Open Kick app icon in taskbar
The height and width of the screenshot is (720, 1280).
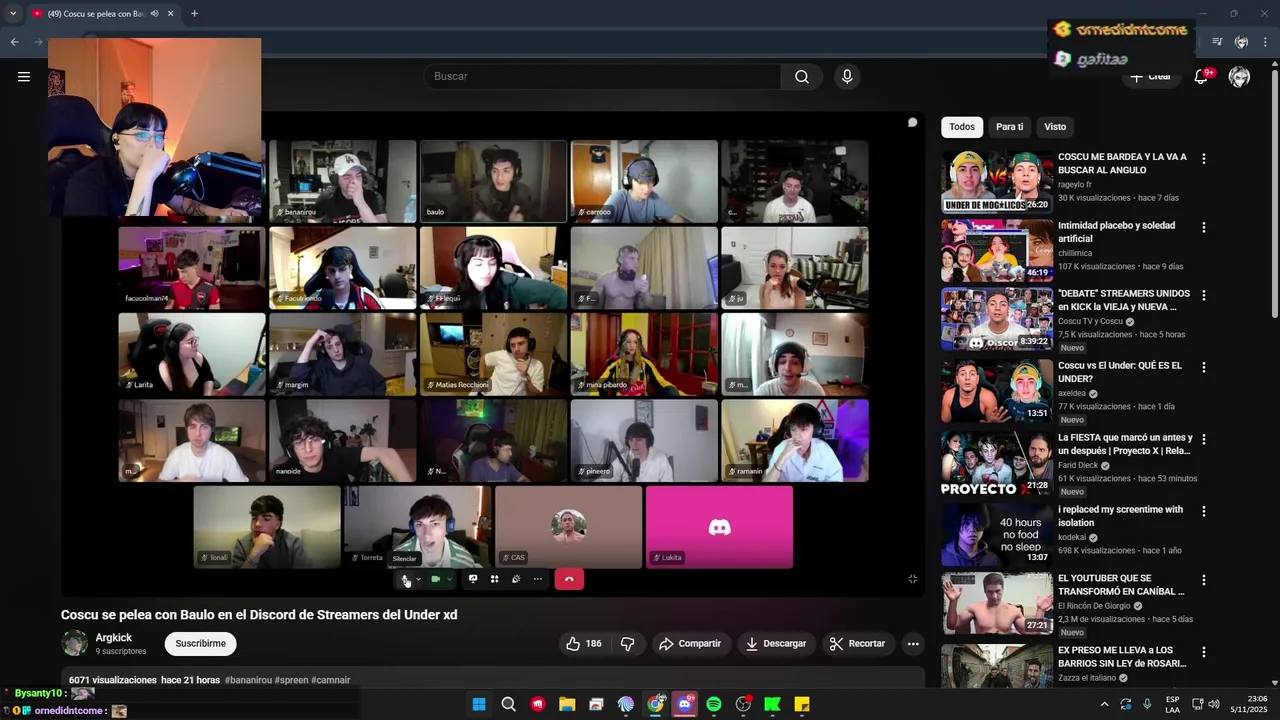coord(772,704)
